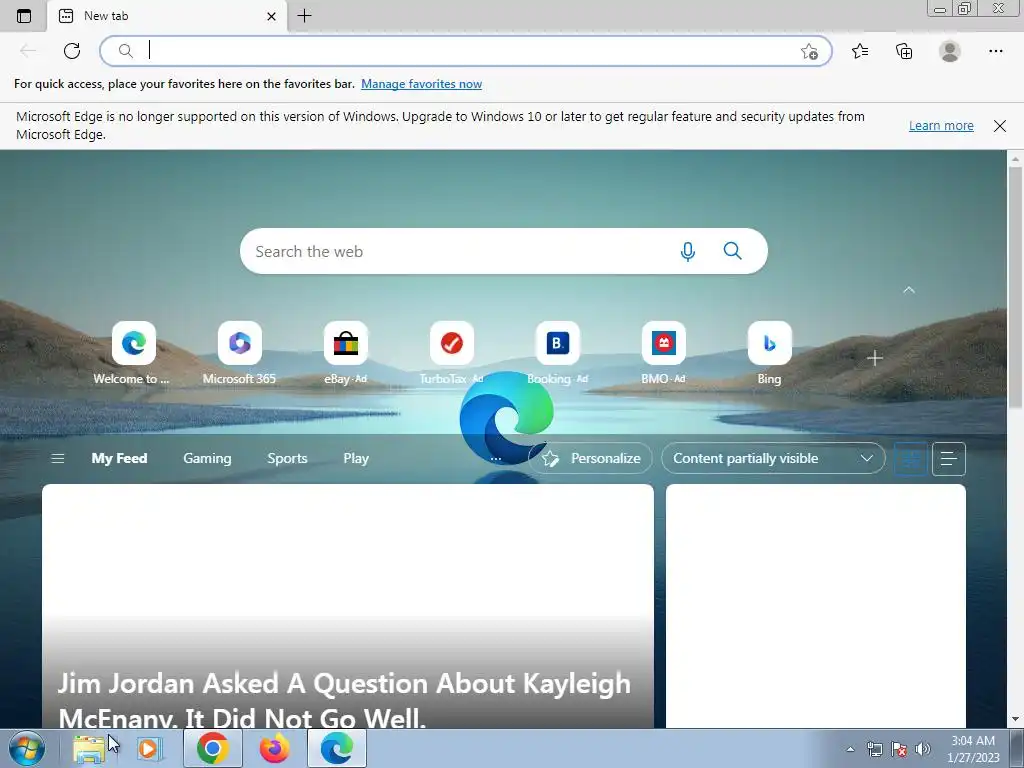The image size is (1024, 768).
Task: Open the Microsoft 365 quick link
Action: coord(239,353)
